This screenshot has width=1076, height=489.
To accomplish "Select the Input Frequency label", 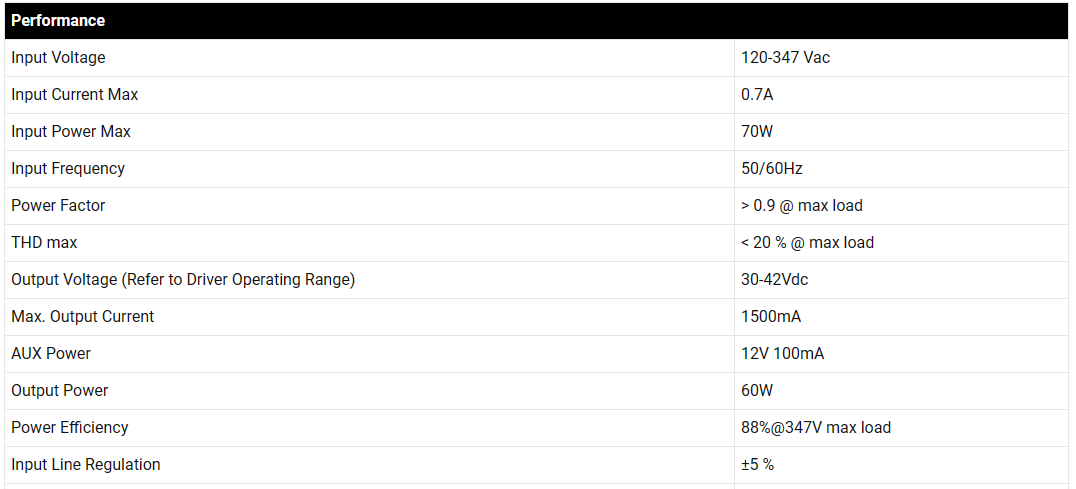I will [68, 169].
